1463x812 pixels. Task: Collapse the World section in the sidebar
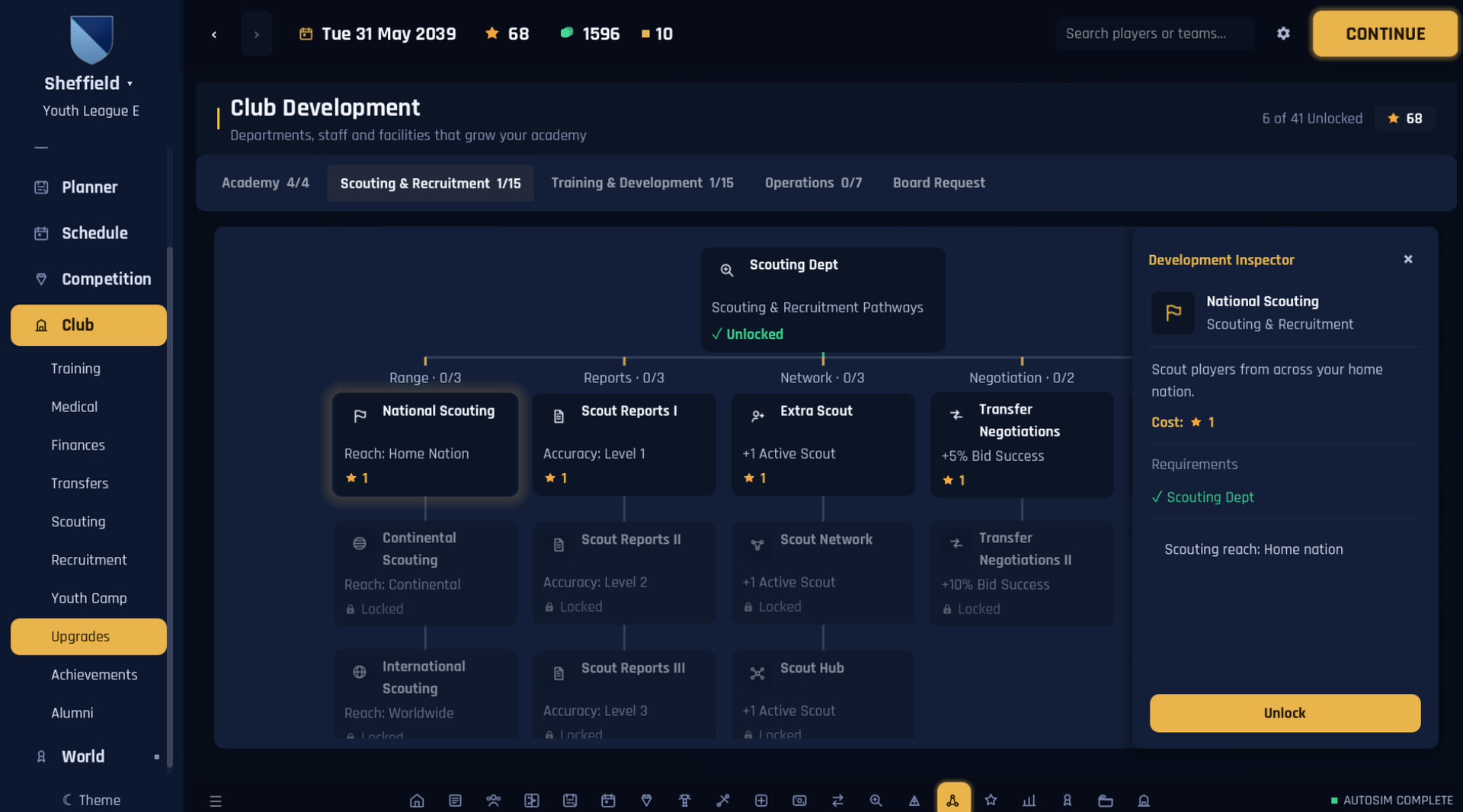click(x=156, y=756)
